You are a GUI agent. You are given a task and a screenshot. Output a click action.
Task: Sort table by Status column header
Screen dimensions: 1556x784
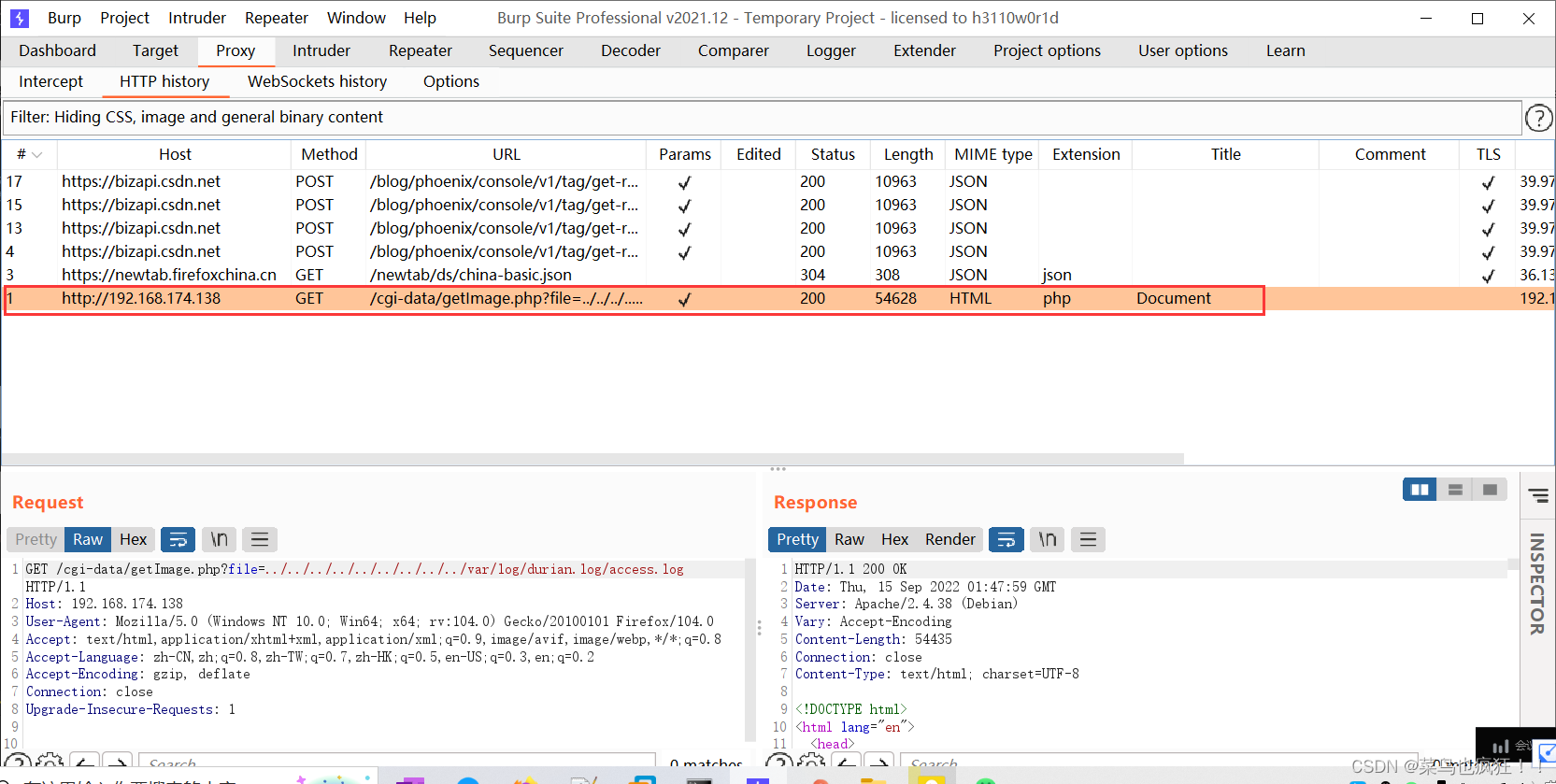tap(833, 154)
